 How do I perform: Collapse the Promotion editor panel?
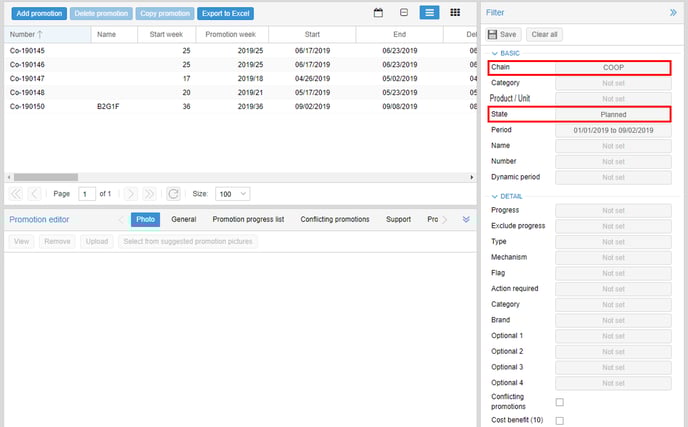point(466,219)
